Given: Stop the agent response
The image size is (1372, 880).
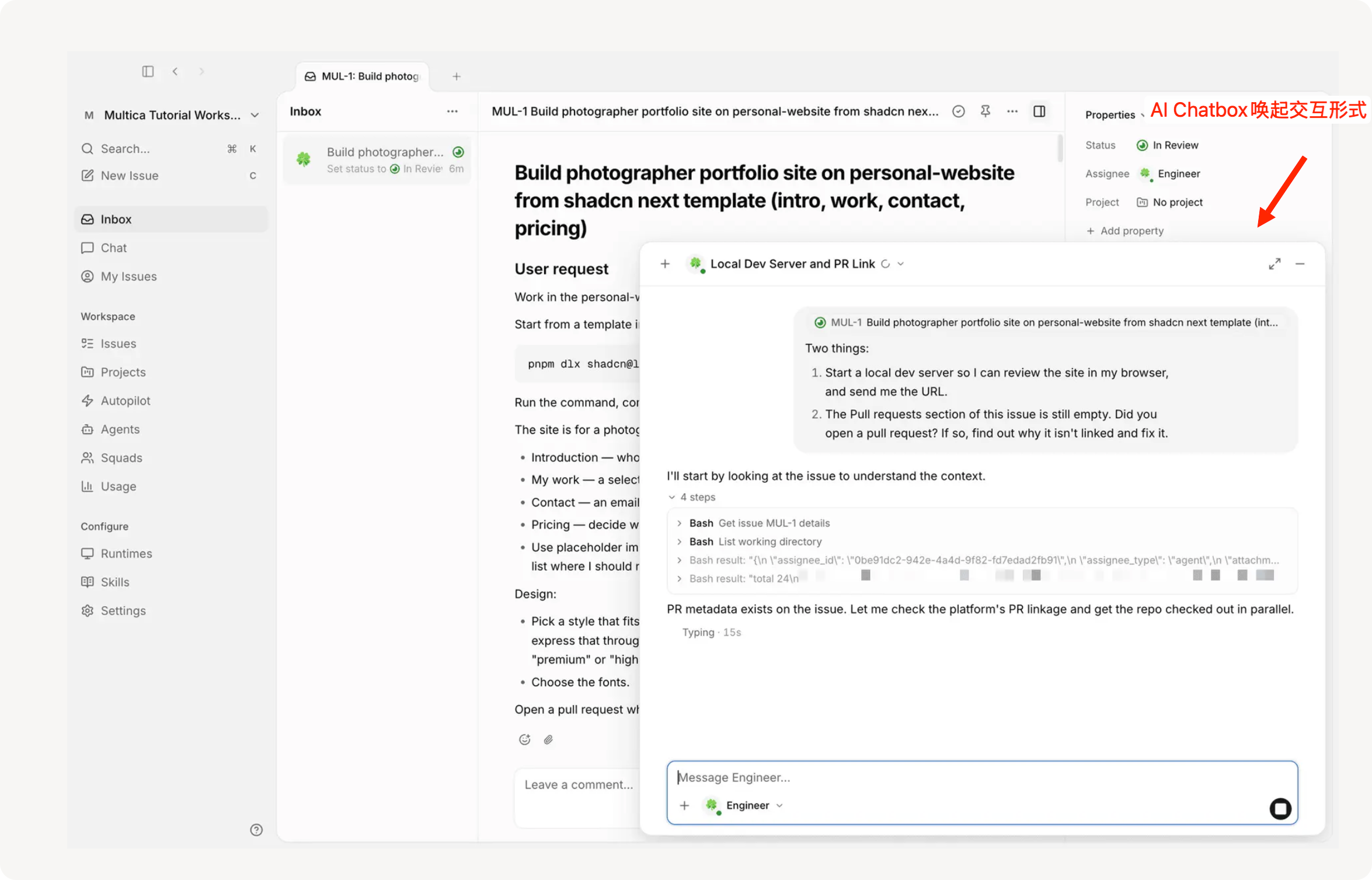Looking at the screenshot, I should pos(1280,809).
